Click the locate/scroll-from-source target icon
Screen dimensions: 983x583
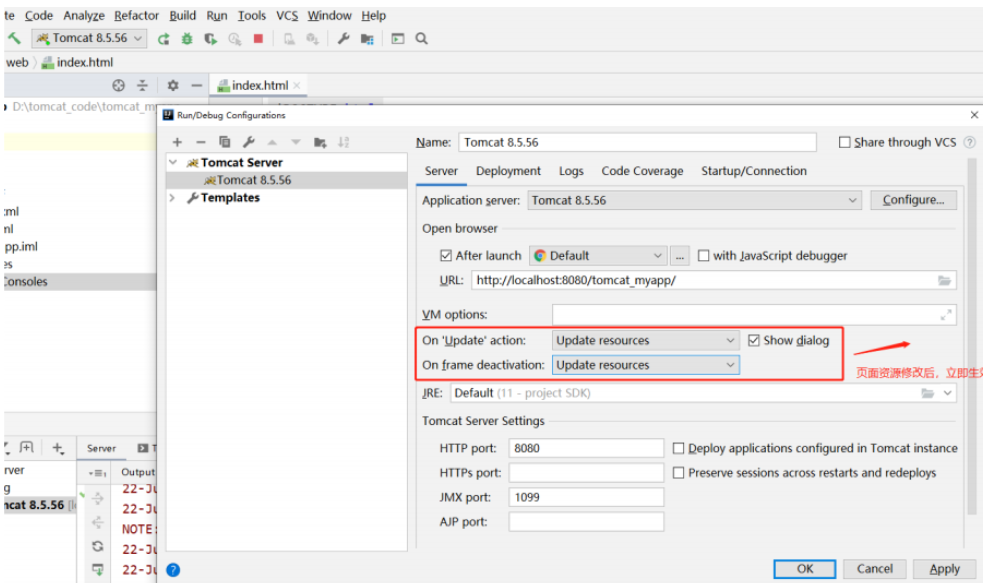tap(118, 85)
